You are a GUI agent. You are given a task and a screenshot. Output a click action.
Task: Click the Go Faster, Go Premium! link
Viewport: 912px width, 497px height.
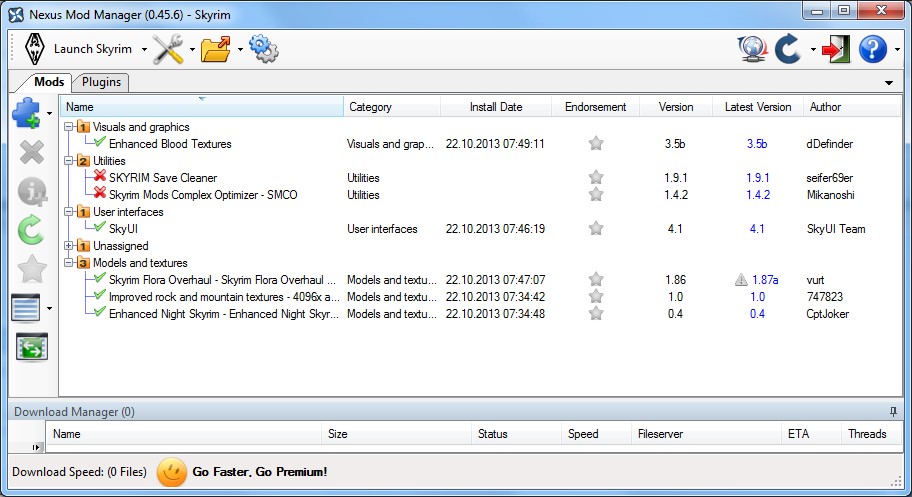click(x=259, y=471)
